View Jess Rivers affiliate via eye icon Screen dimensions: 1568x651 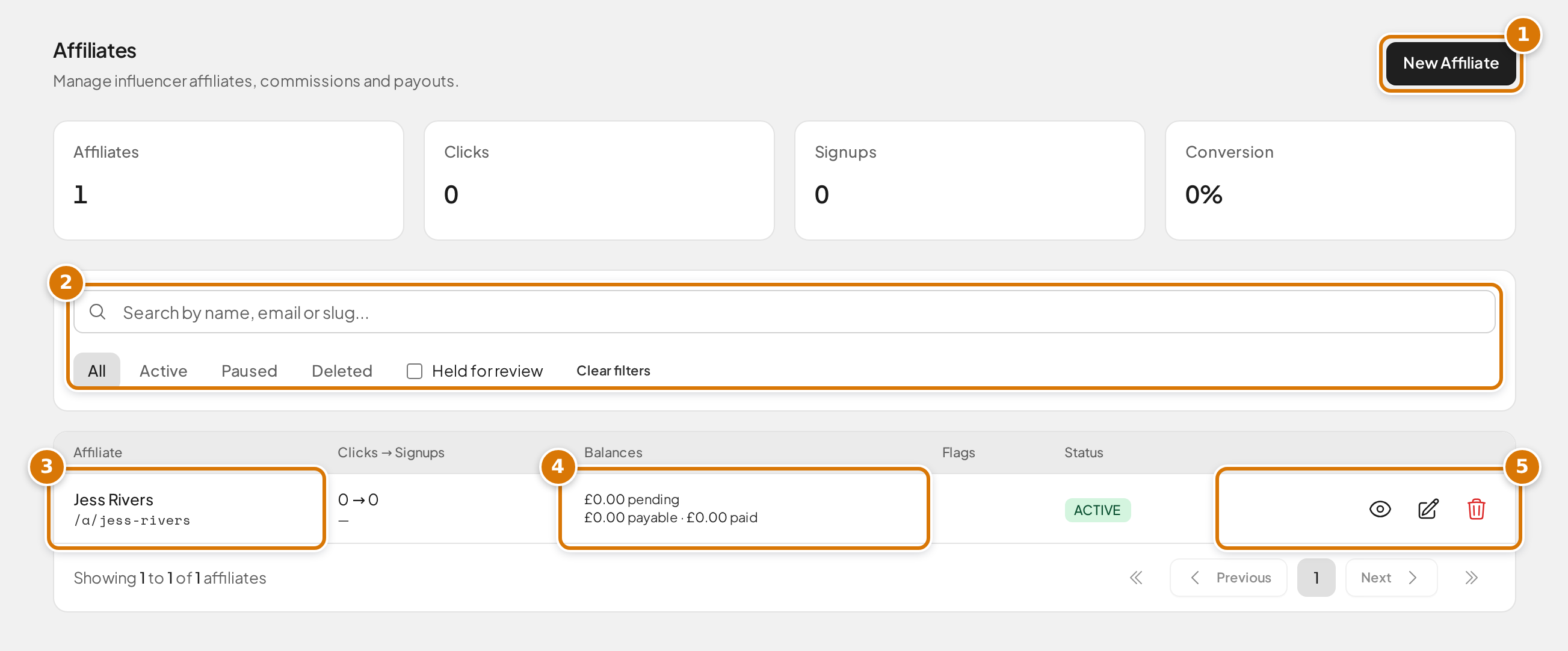pyautogui.click(x=1380, y=509)
